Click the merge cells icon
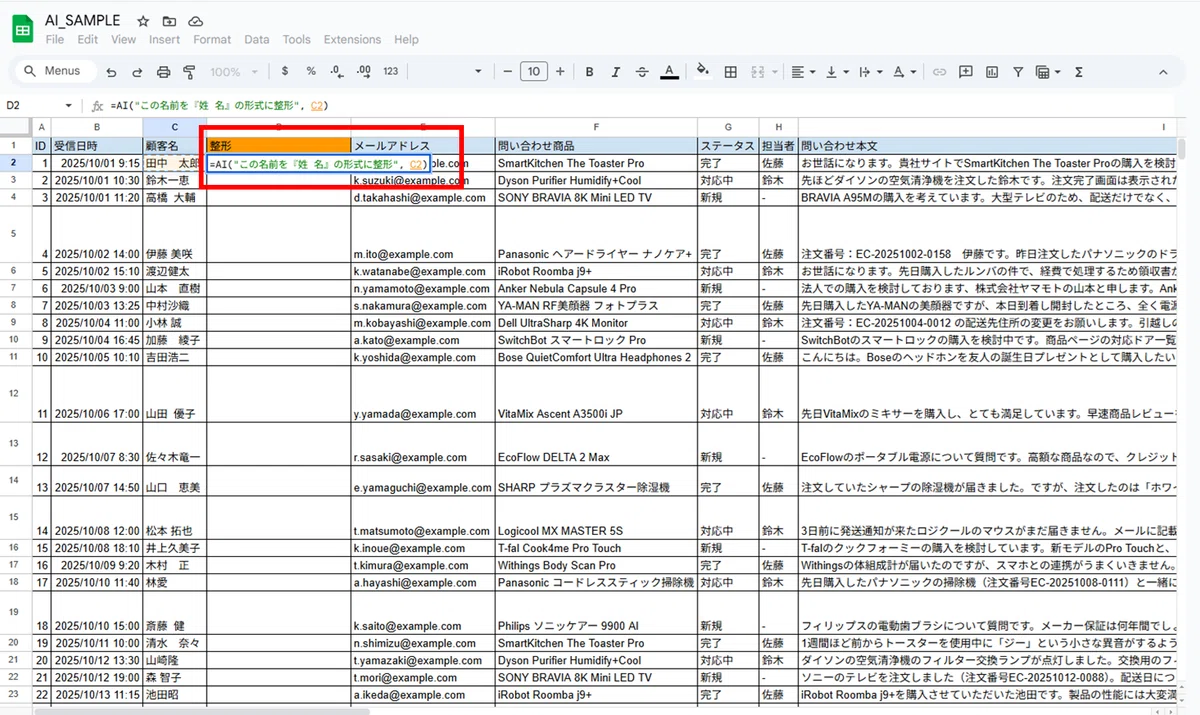1200x715 pixels. (x=757, y=72)
